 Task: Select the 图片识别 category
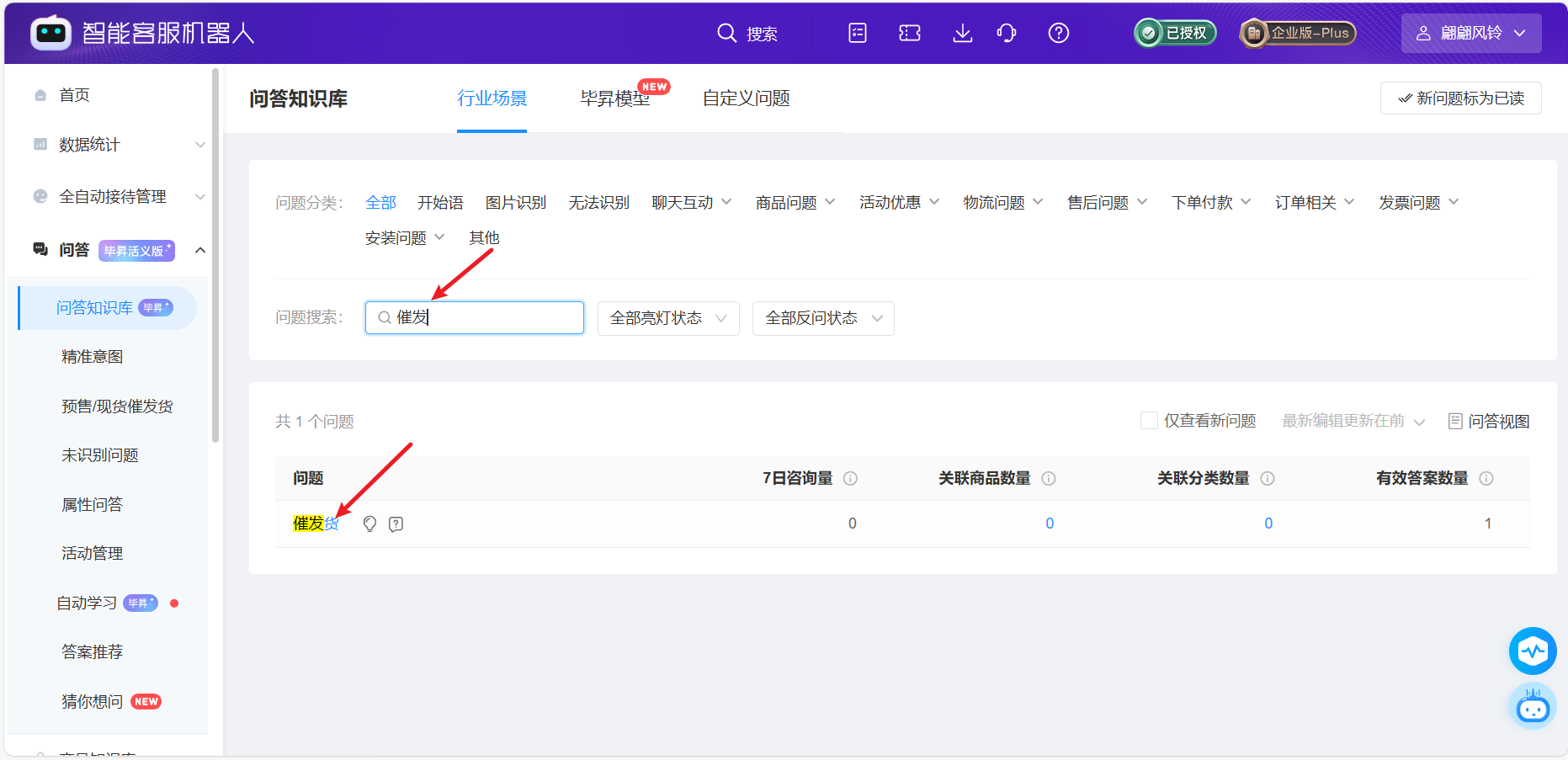[x=516, y=203]
